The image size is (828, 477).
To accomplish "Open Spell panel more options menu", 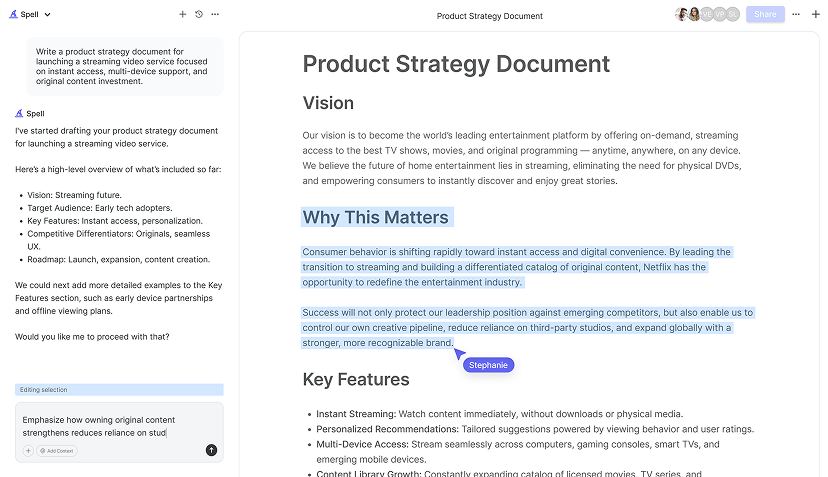I will [215, 15].
